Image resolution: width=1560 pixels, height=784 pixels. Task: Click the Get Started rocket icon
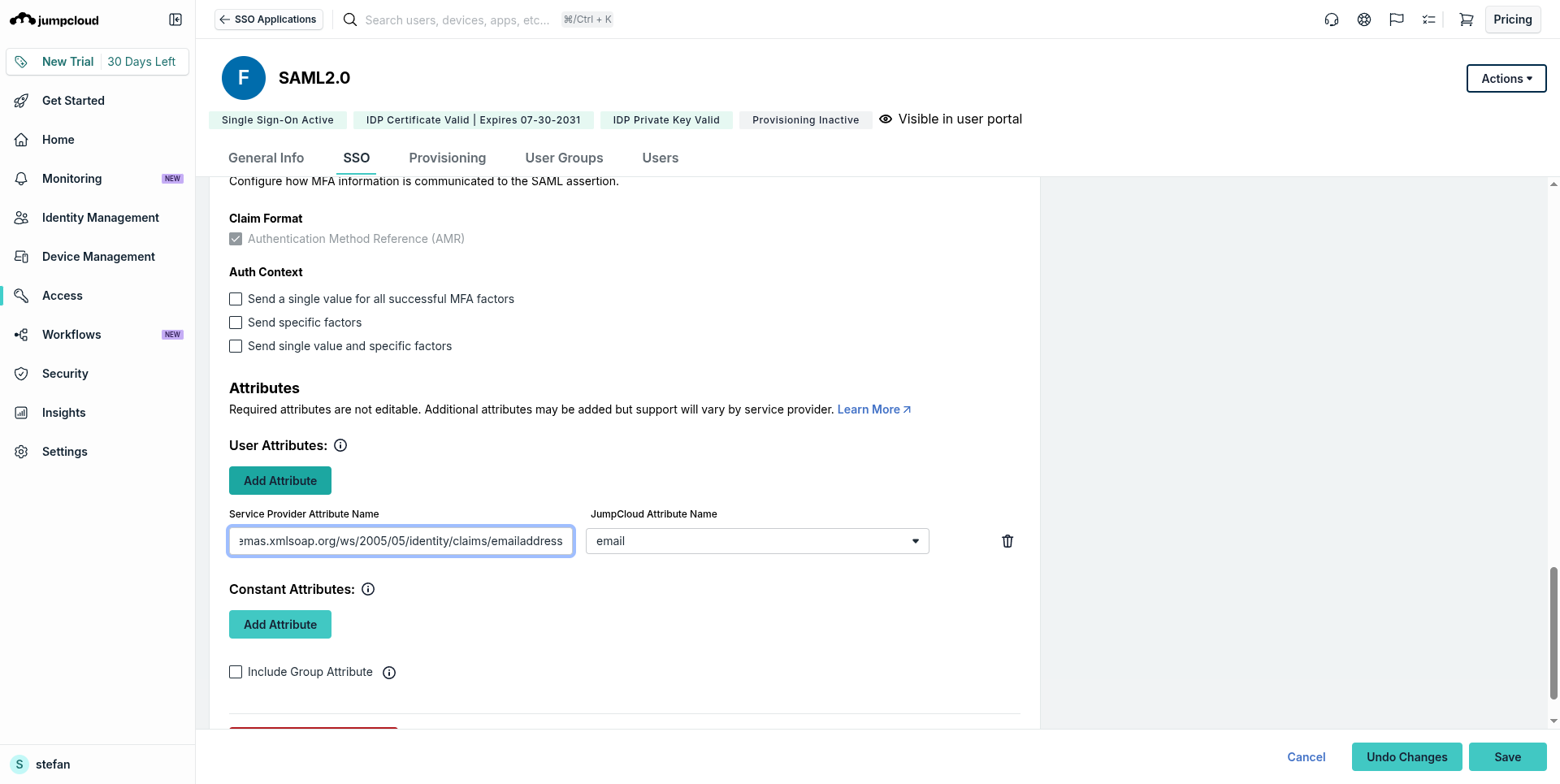tap(22, 101)
